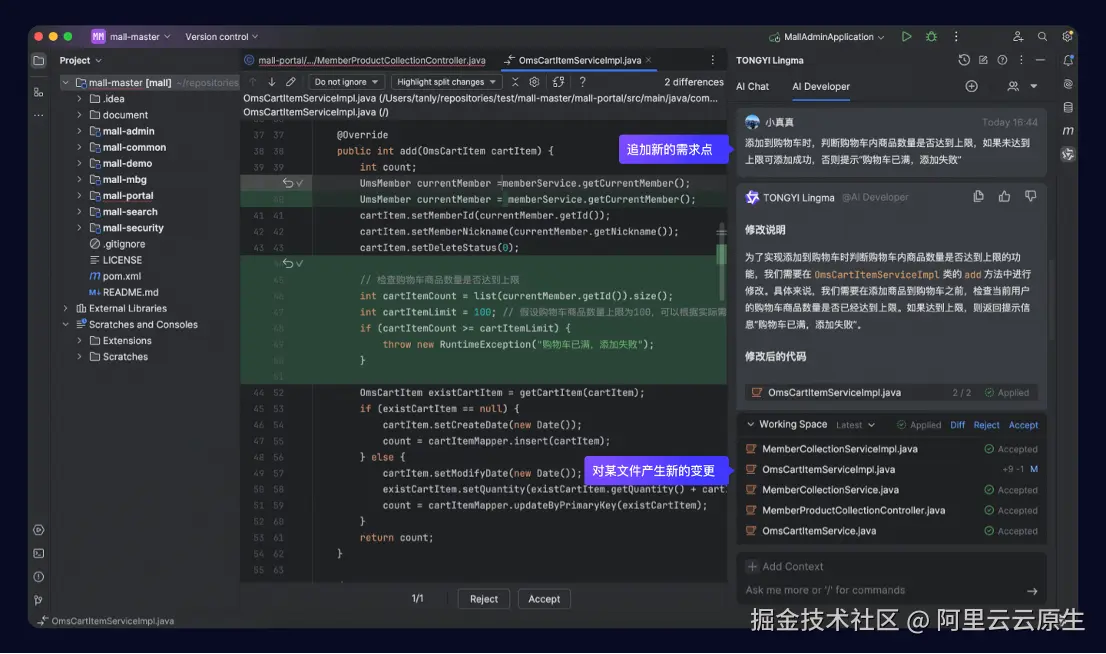Select MemberCollectionService.java in Working Space
The width and height of the screenshot is (1106, 654).
click(x=892, y=490)
